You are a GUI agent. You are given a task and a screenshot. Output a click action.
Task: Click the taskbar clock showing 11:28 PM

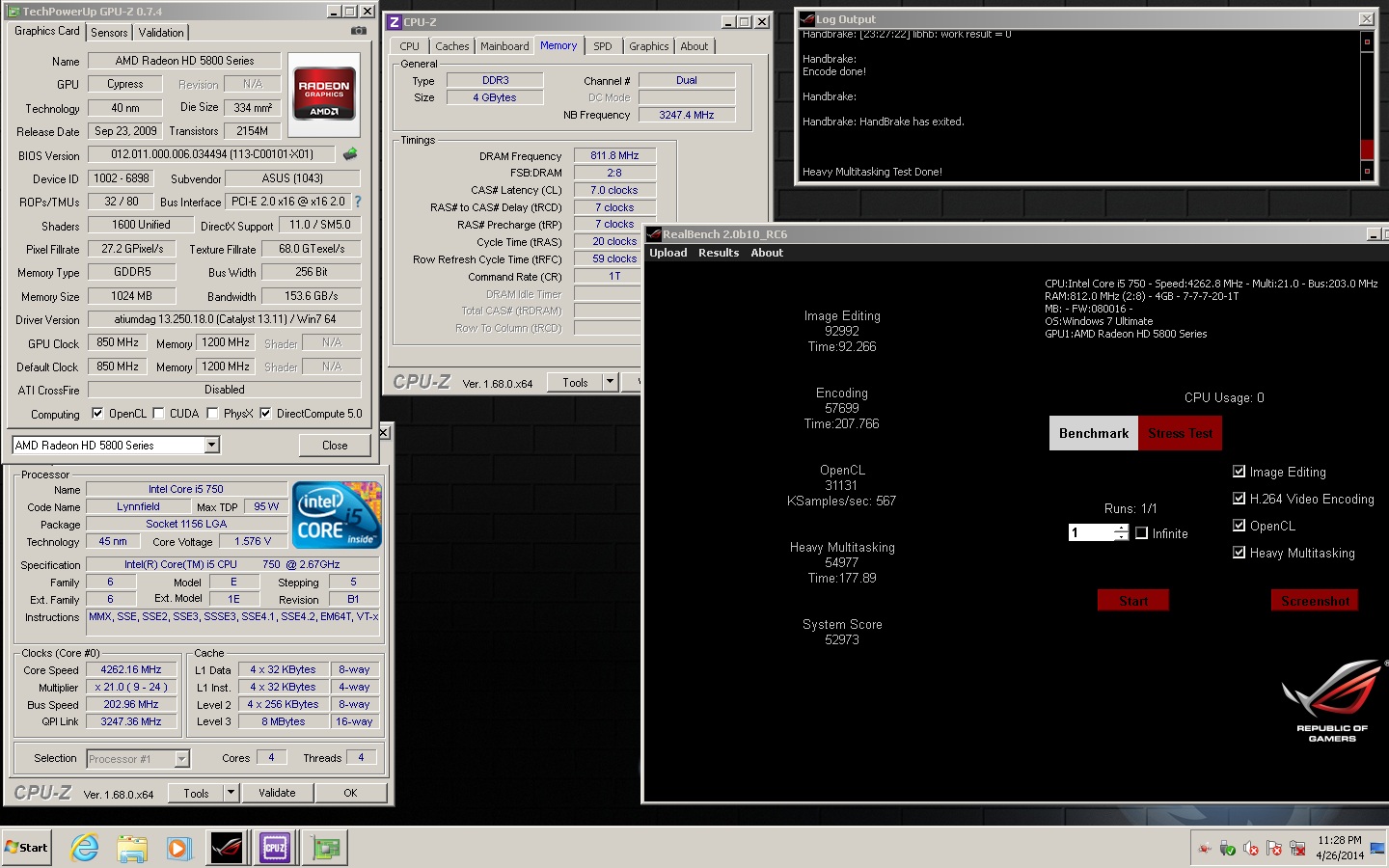pos(1340,848)
